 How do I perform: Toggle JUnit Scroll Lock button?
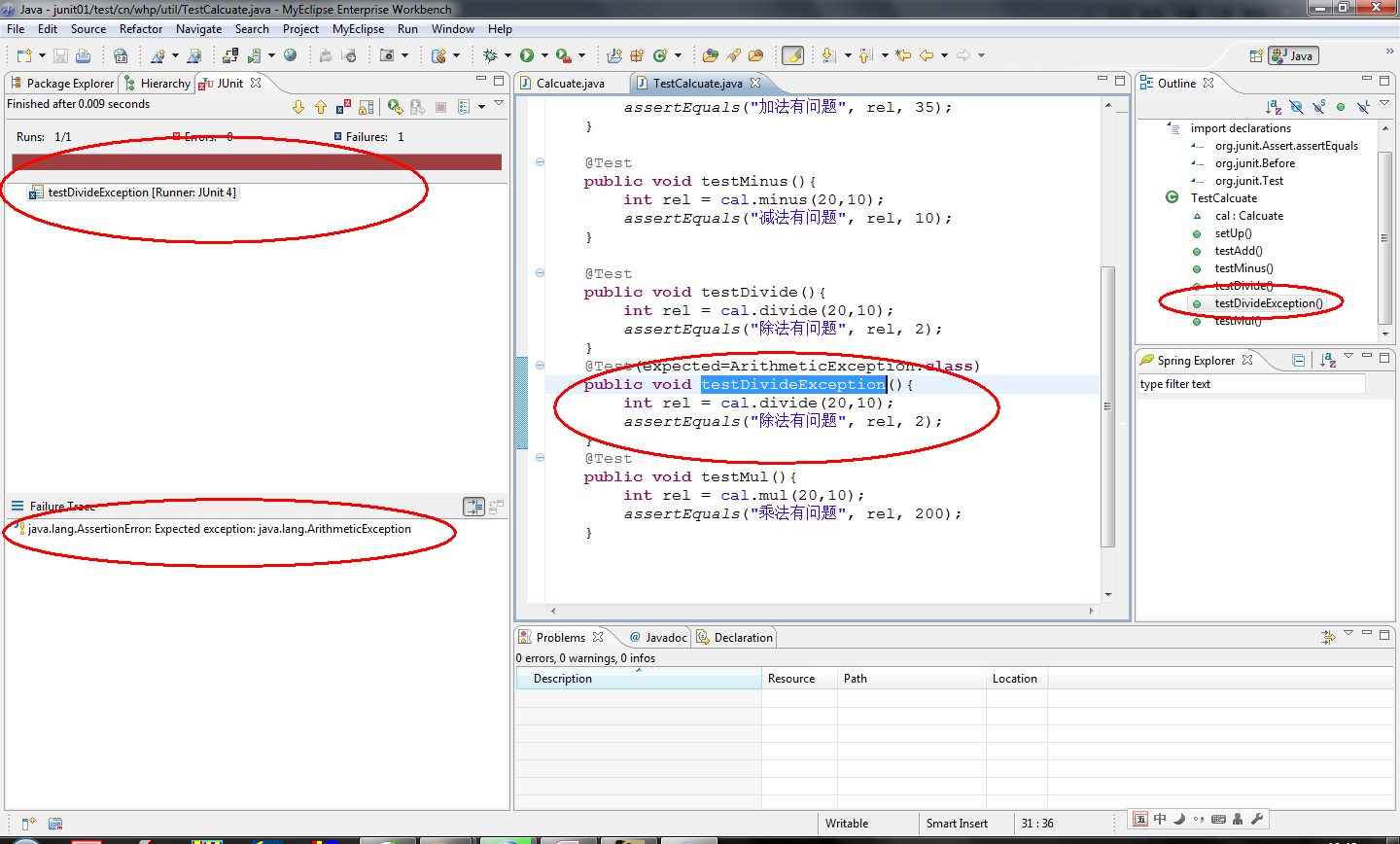pyautogui.click(x=367, y=107)
